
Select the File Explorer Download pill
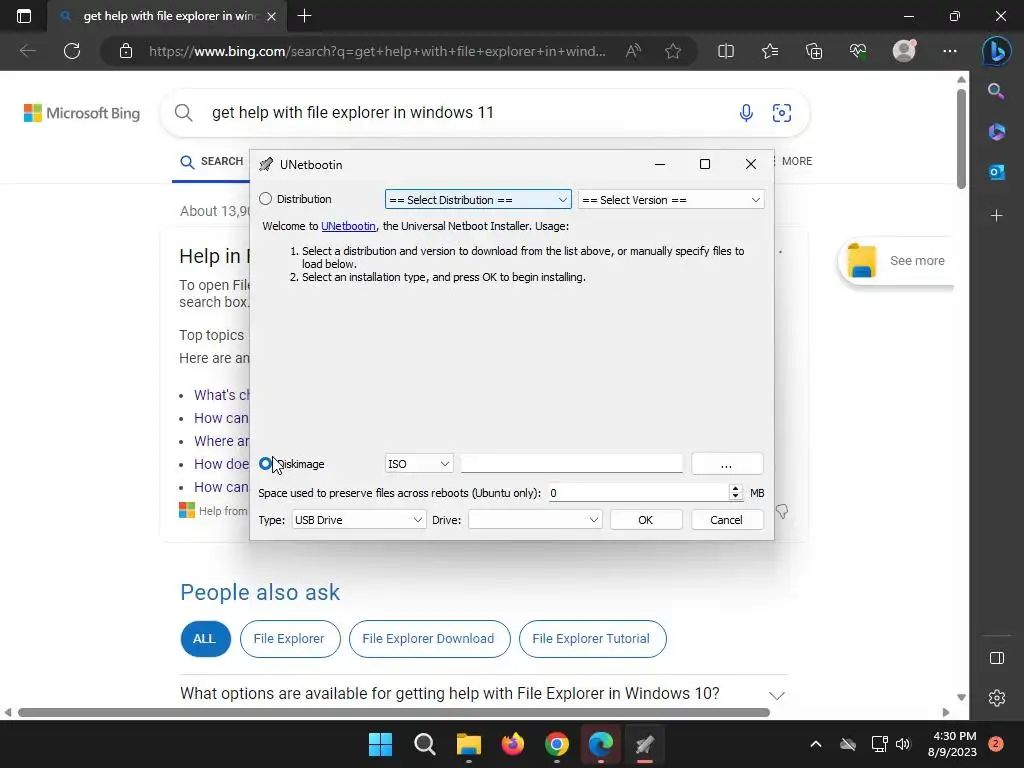428,639
